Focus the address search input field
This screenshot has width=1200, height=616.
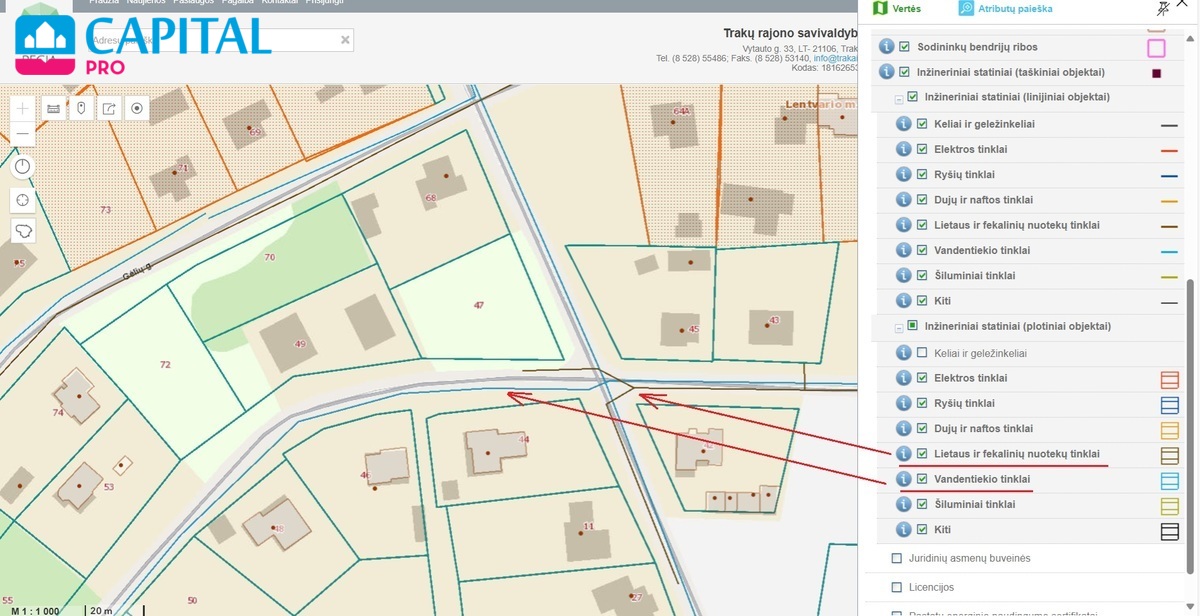pos(213,40)
